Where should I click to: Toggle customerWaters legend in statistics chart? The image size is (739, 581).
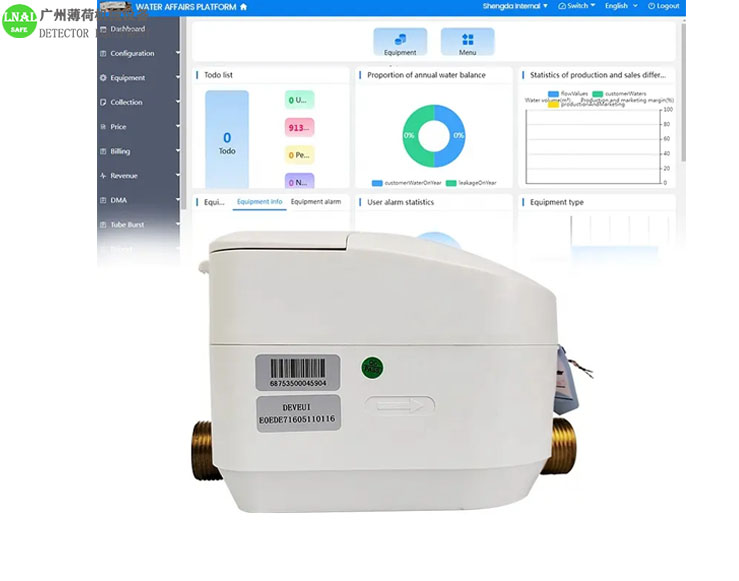tap(619, 93)
